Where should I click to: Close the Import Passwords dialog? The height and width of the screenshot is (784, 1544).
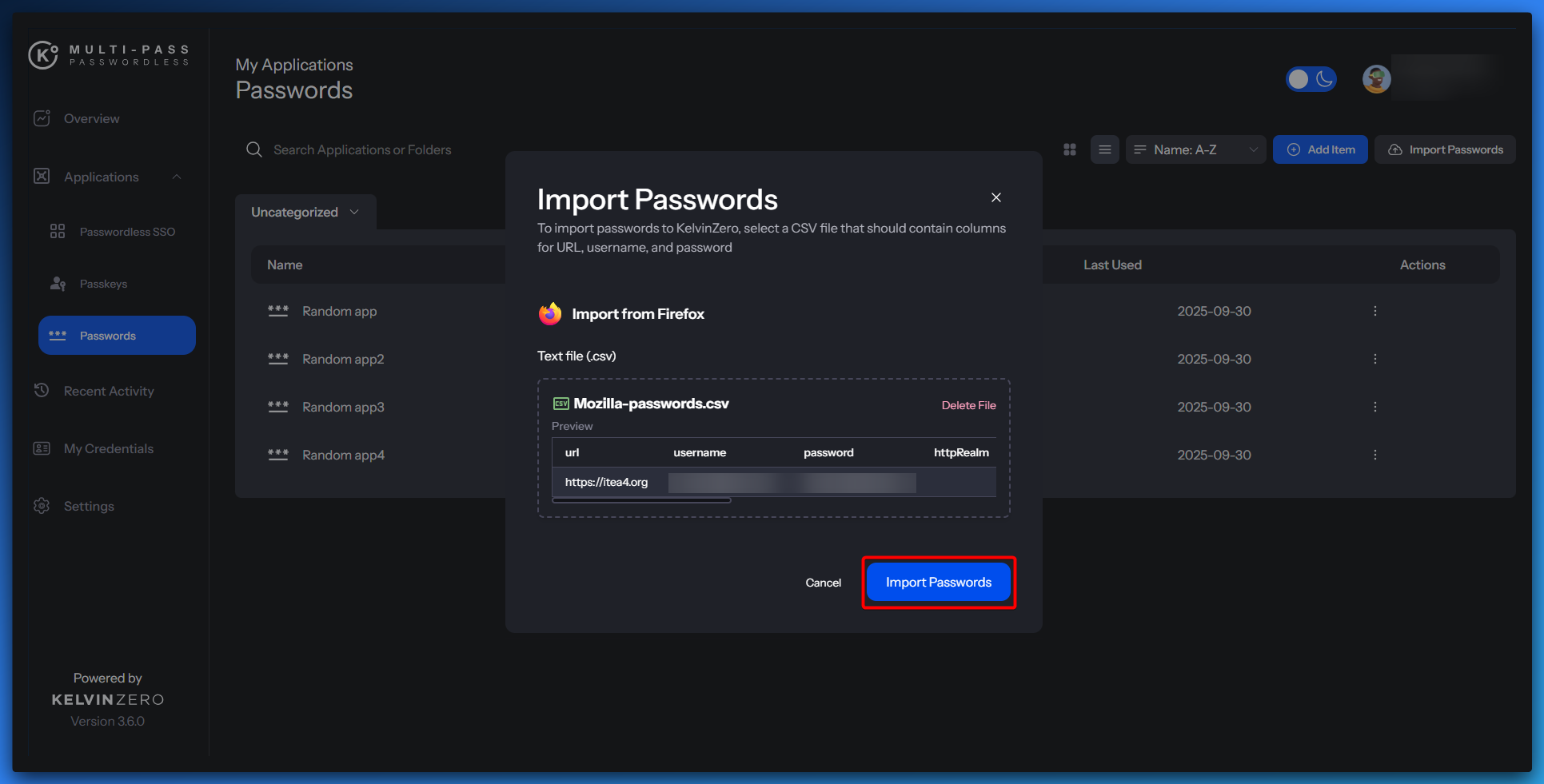[995, 197]
